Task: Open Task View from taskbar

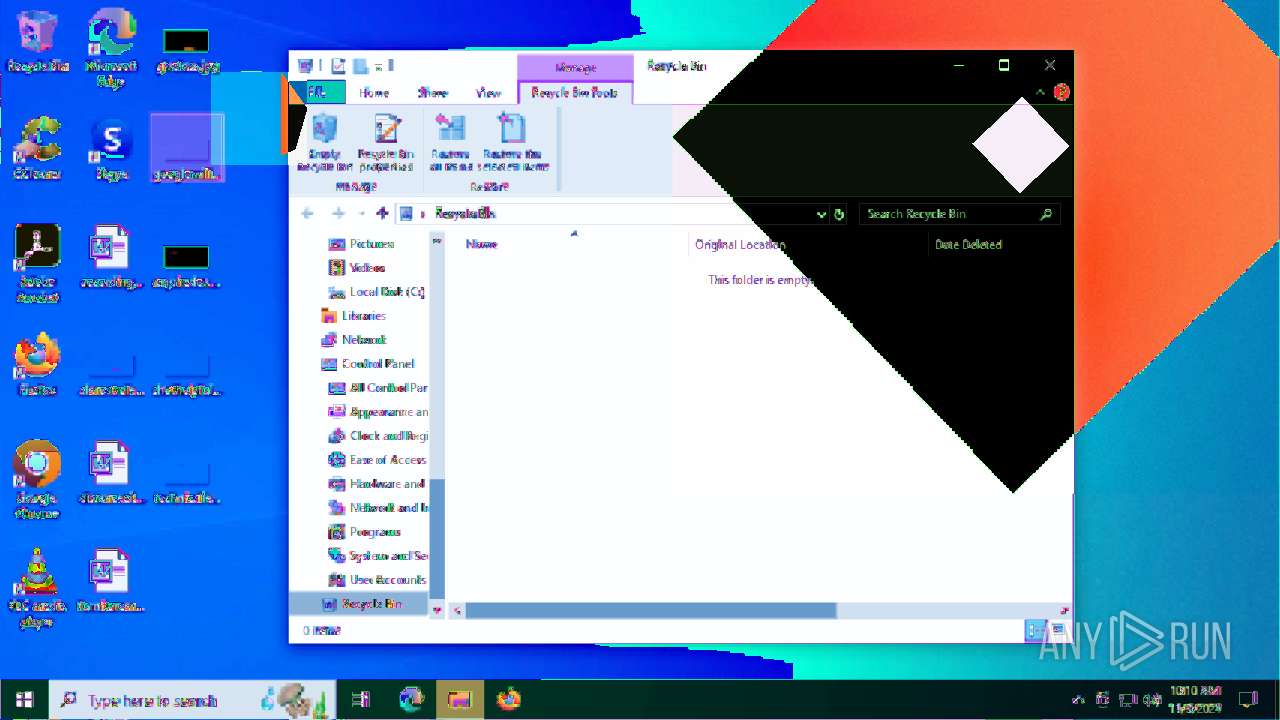Action: click(361, 700)
